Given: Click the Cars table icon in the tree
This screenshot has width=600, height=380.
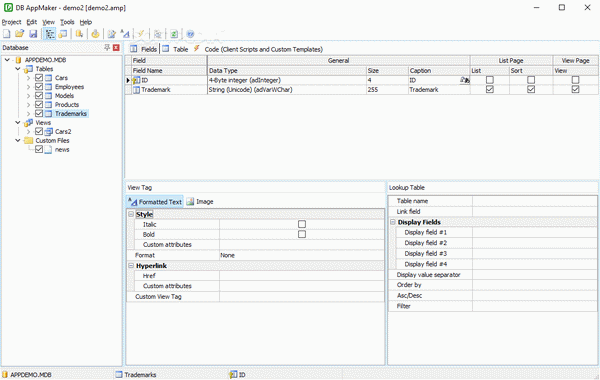Looking at the screenshot, I should [x=49, y=78].
